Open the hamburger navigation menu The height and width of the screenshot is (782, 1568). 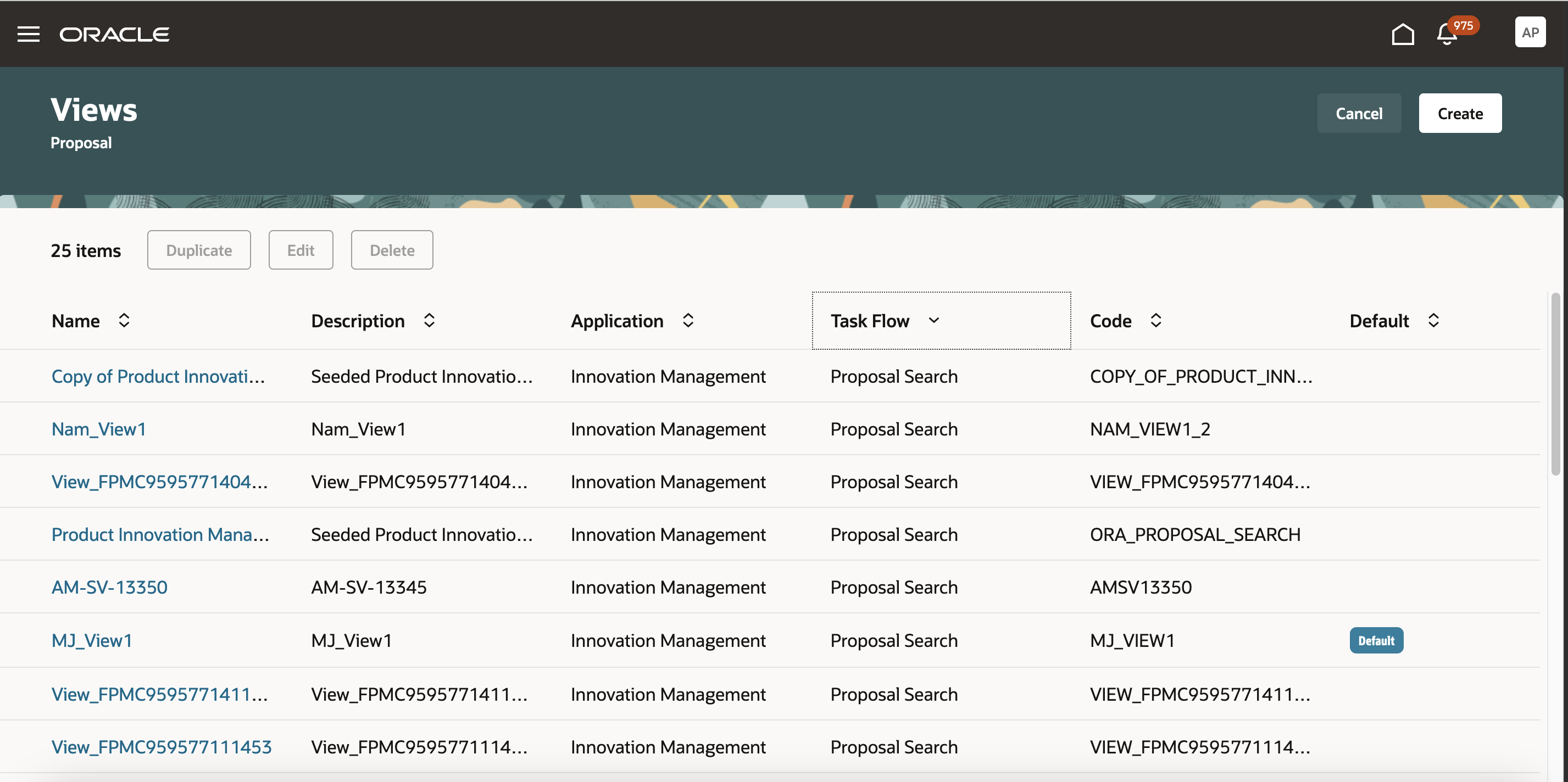[x=28, y=34]
